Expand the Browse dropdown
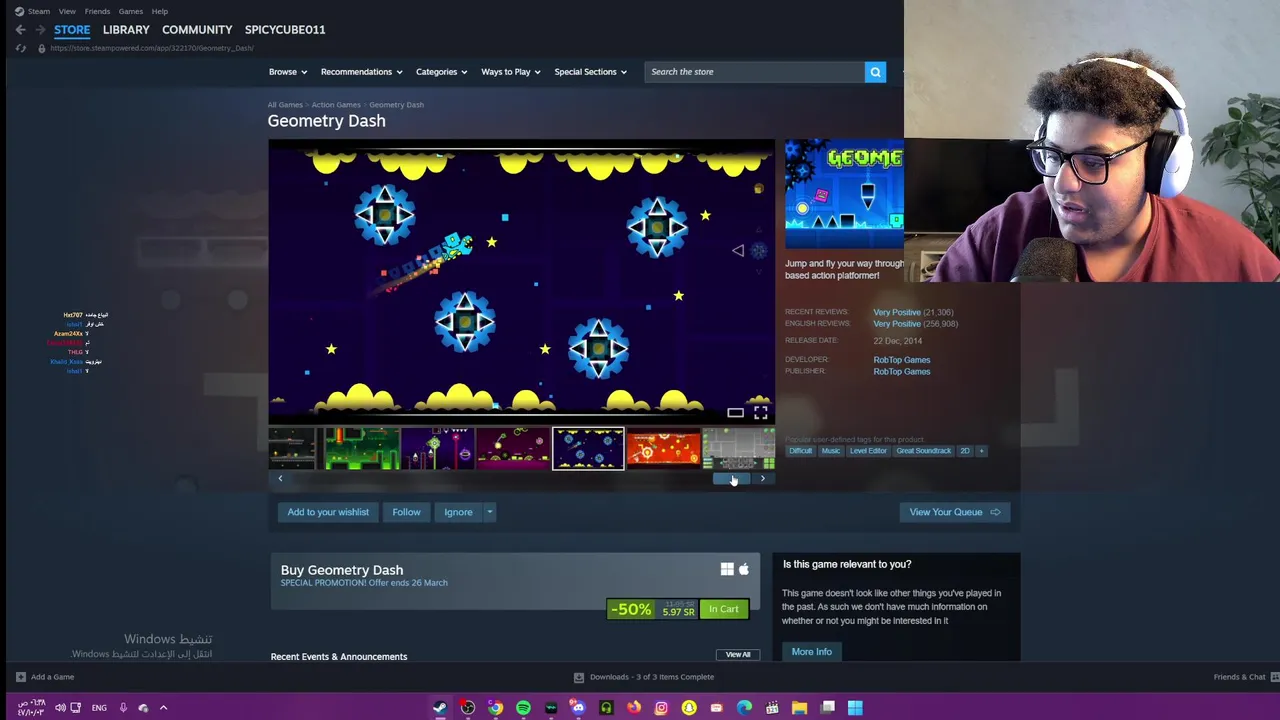Viewport: 1280px width, 720px height. [x=287, y=72]
